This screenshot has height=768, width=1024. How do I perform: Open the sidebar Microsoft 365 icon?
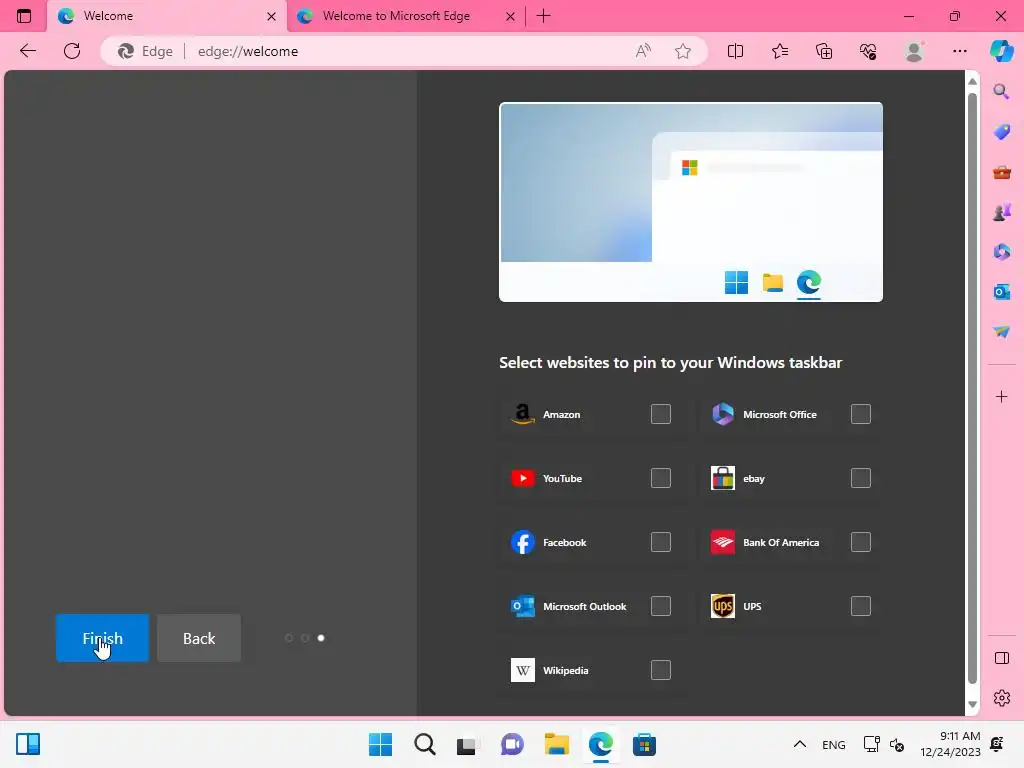(1001, 251)
